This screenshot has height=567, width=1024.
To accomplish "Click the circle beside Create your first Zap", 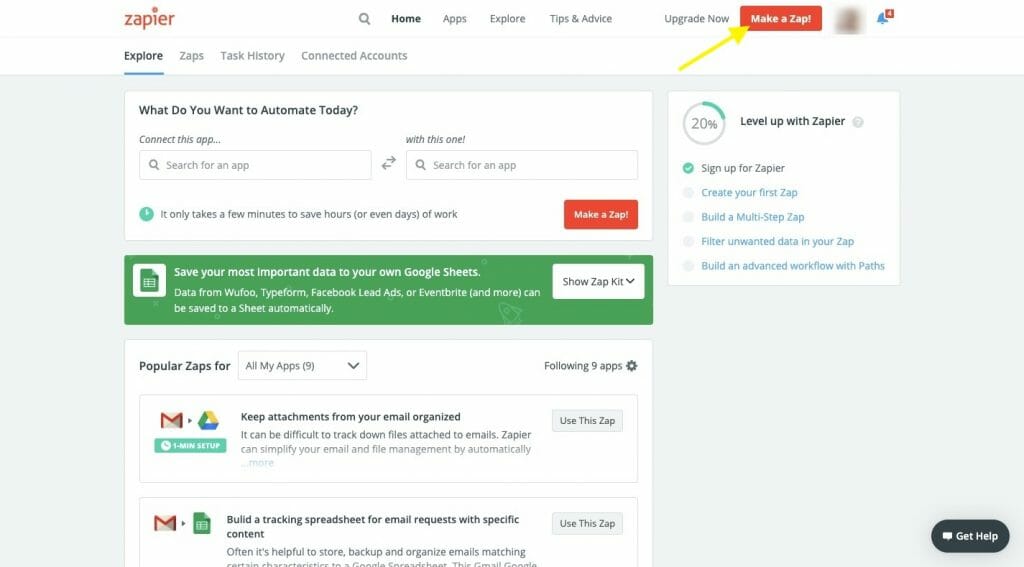I will [688, 193].
